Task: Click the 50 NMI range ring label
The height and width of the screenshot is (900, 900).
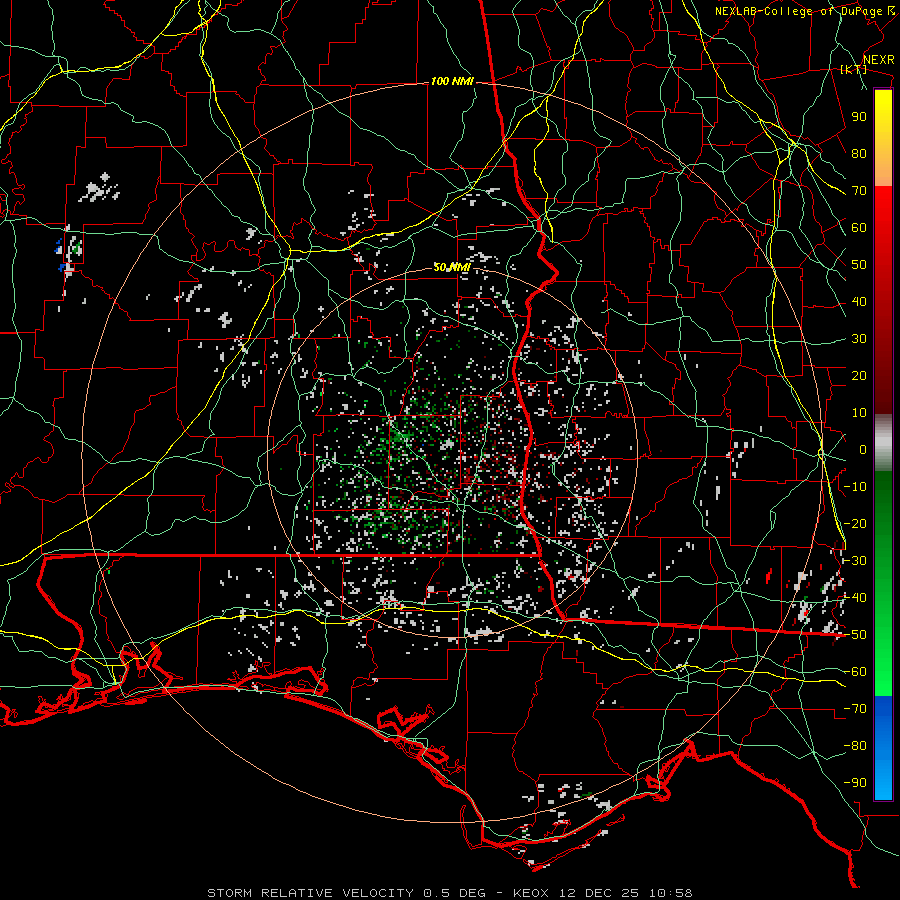Action: (x=451, y=267)
